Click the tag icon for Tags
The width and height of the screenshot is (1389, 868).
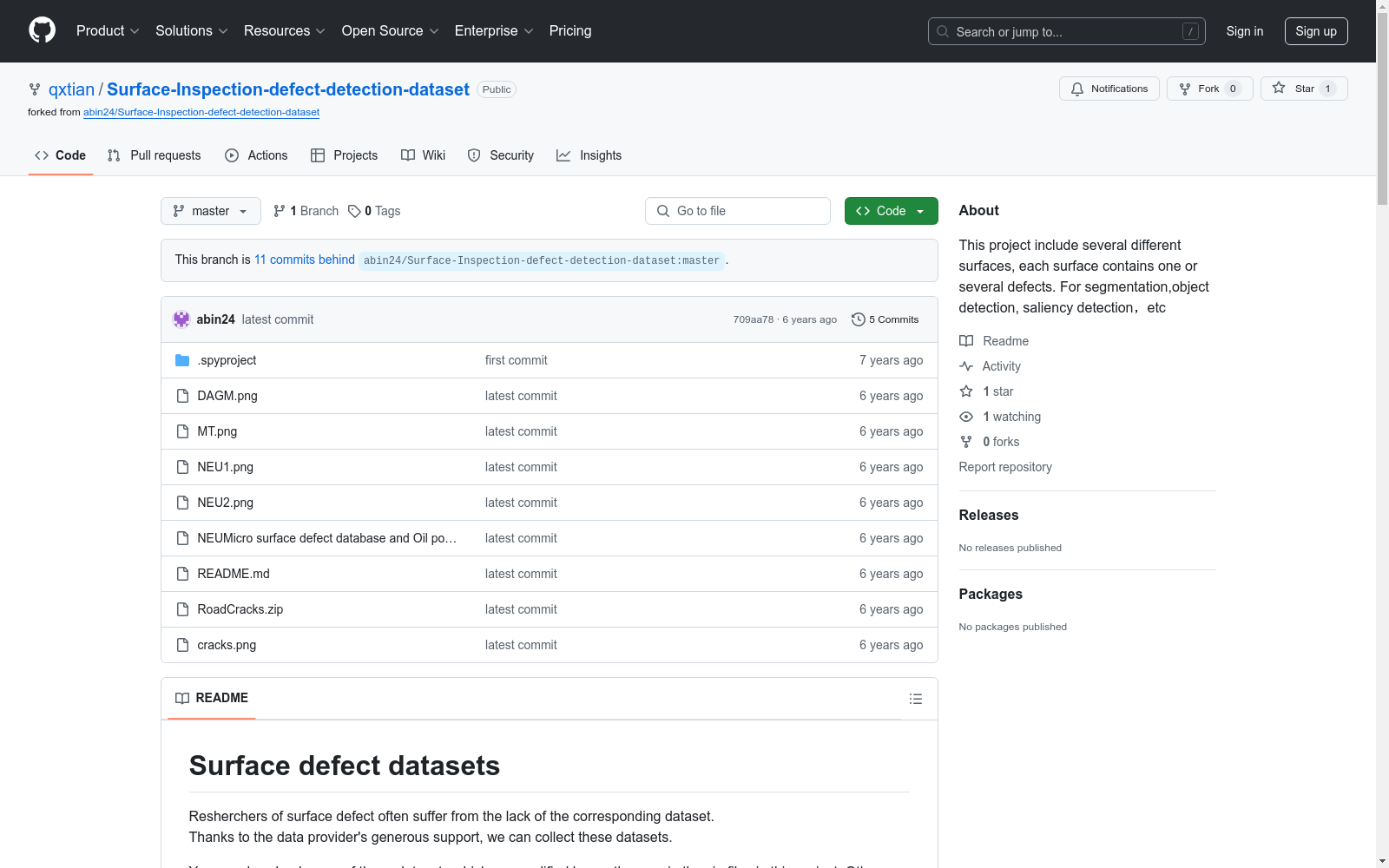[354, 211]
